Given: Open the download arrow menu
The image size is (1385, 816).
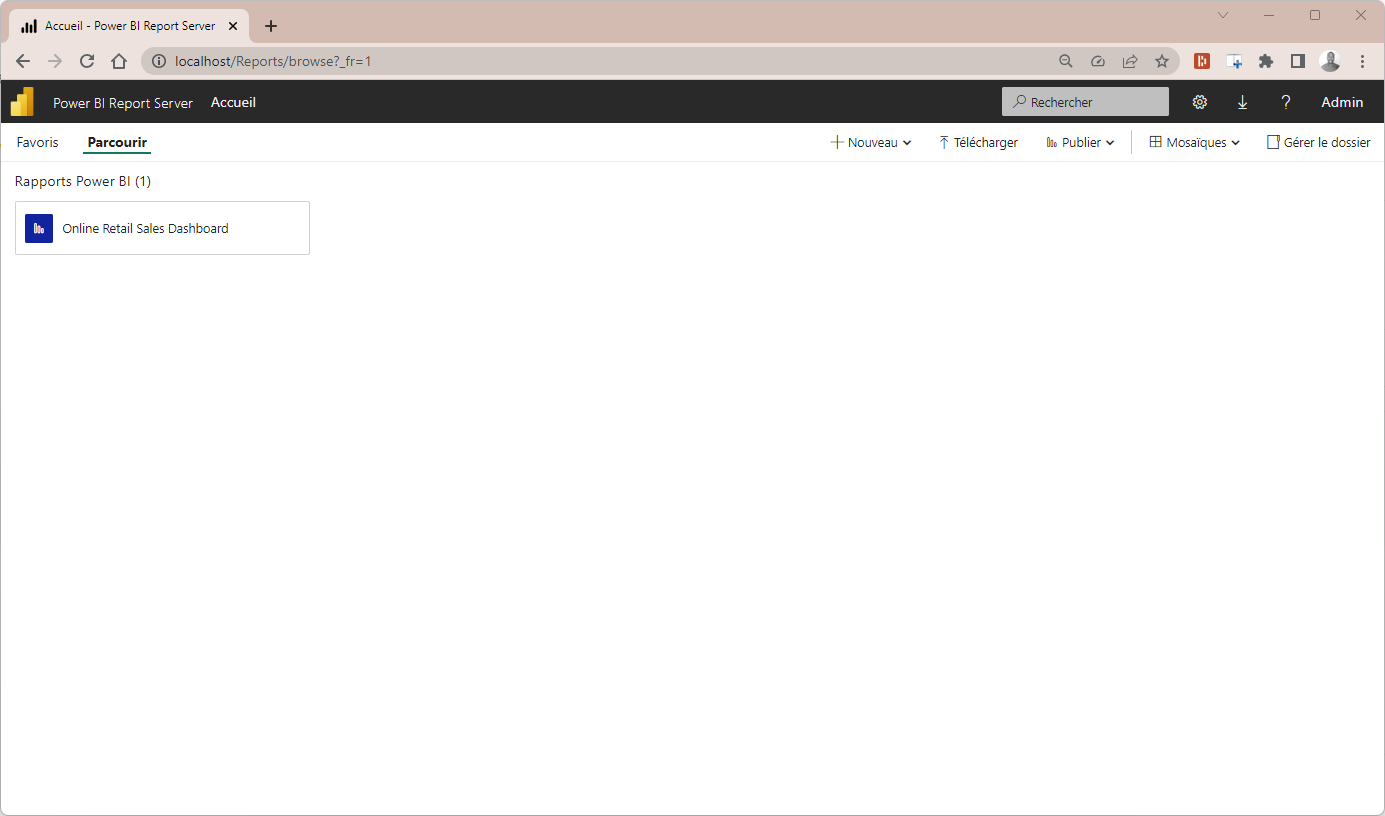Looking at the screenshot, I should [x=1243, y=102].
